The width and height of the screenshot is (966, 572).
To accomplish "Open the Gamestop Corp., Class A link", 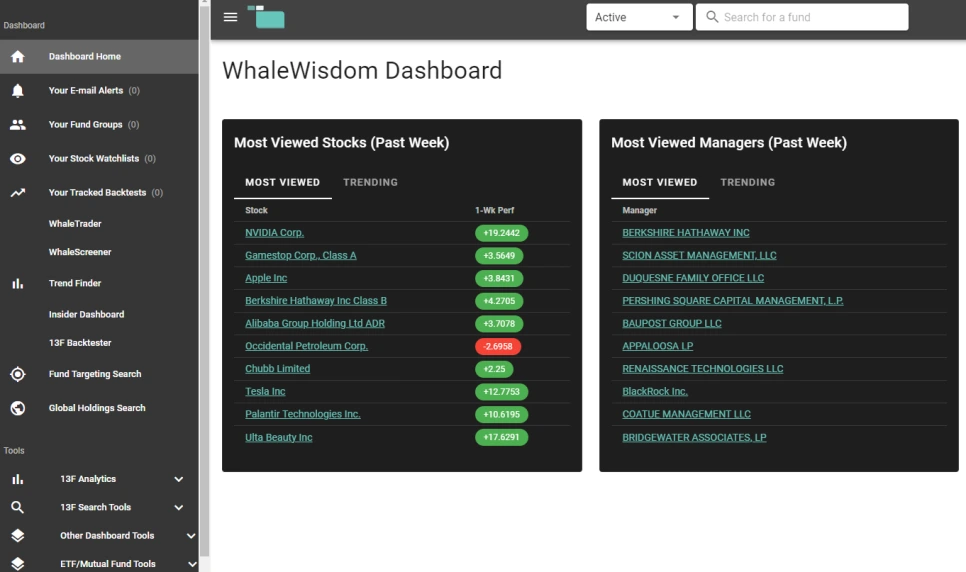I will tap(301, 255).
